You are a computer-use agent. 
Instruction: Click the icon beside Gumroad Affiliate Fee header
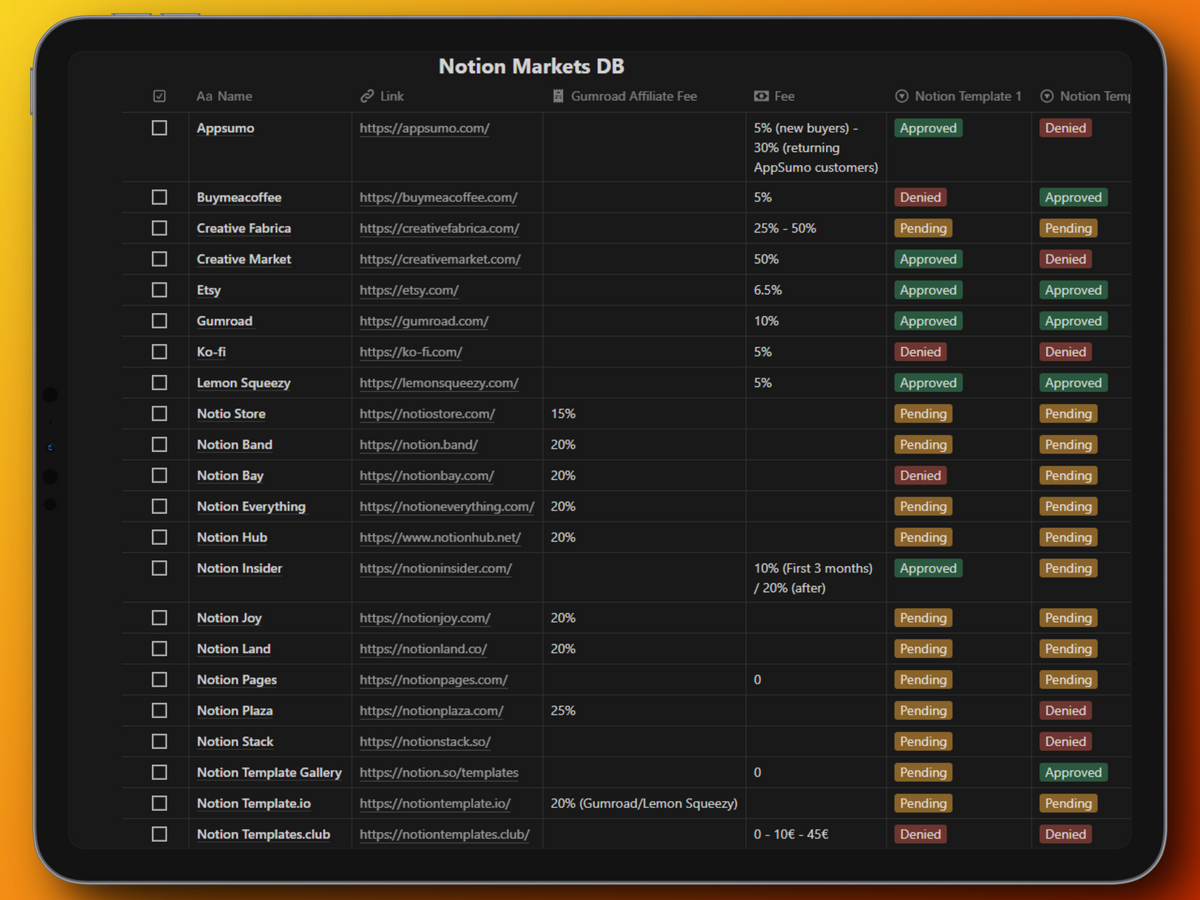point(558,96)
